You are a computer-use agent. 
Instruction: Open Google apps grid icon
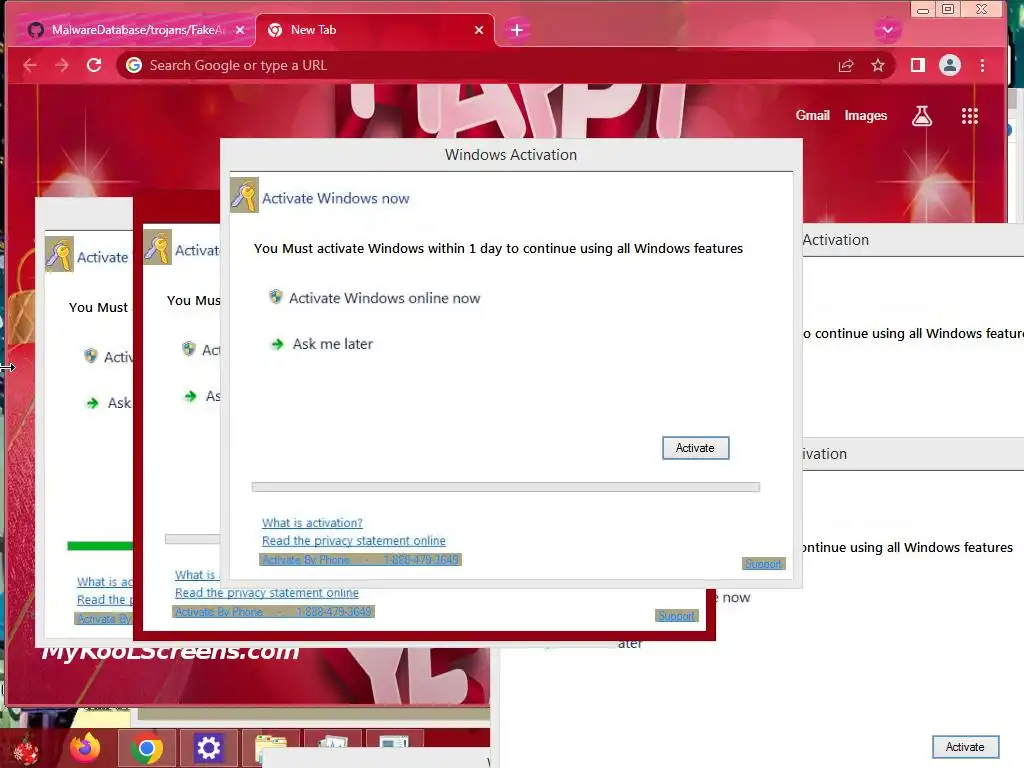click(970, 116)
